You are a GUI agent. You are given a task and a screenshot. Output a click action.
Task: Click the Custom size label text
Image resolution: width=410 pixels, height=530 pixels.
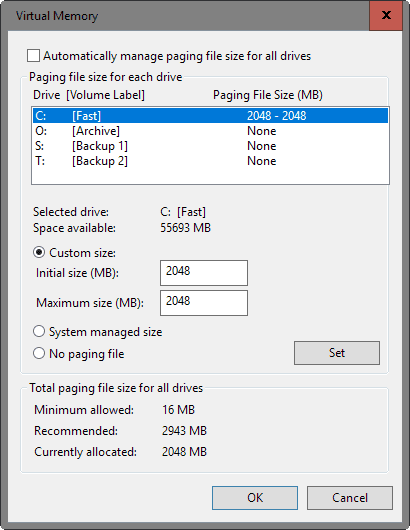[82, 253]
